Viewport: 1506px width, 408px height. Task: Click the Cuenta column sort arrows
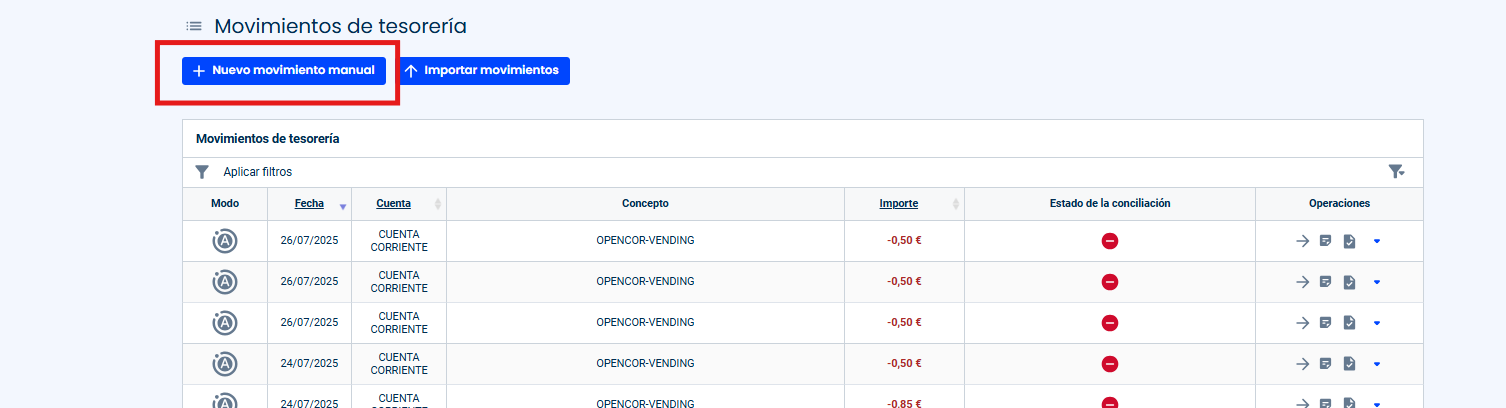pos(438,204)
